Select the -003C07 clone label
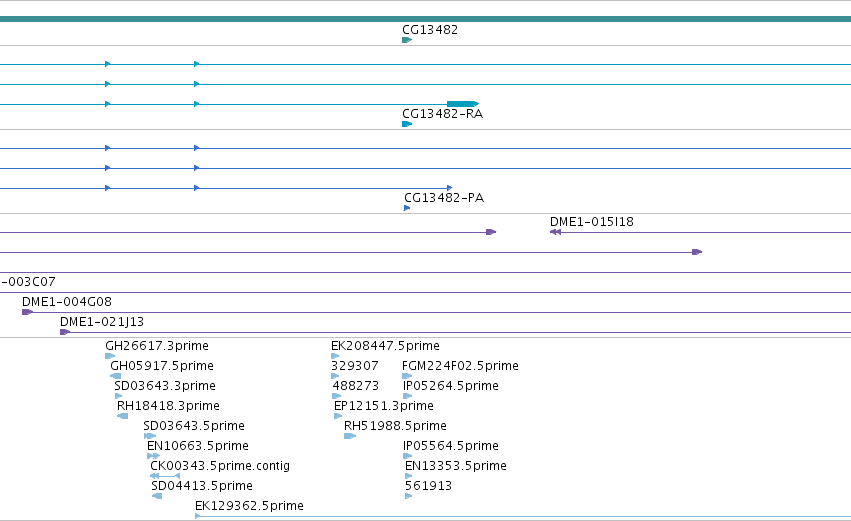 point(28,282)
